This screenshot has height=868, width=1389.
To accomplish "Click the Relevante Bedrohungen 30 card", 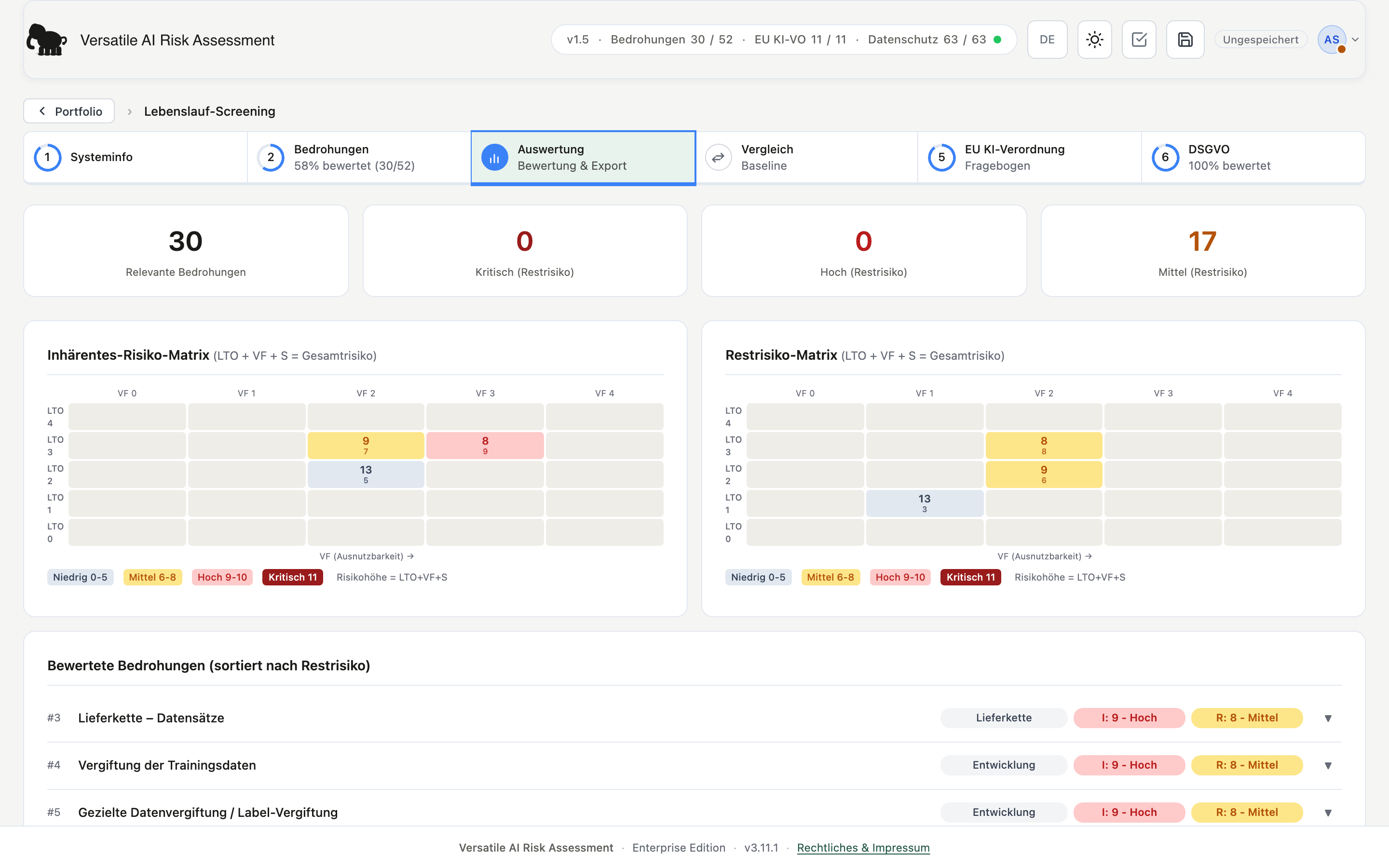I will [x=186, y=251].
